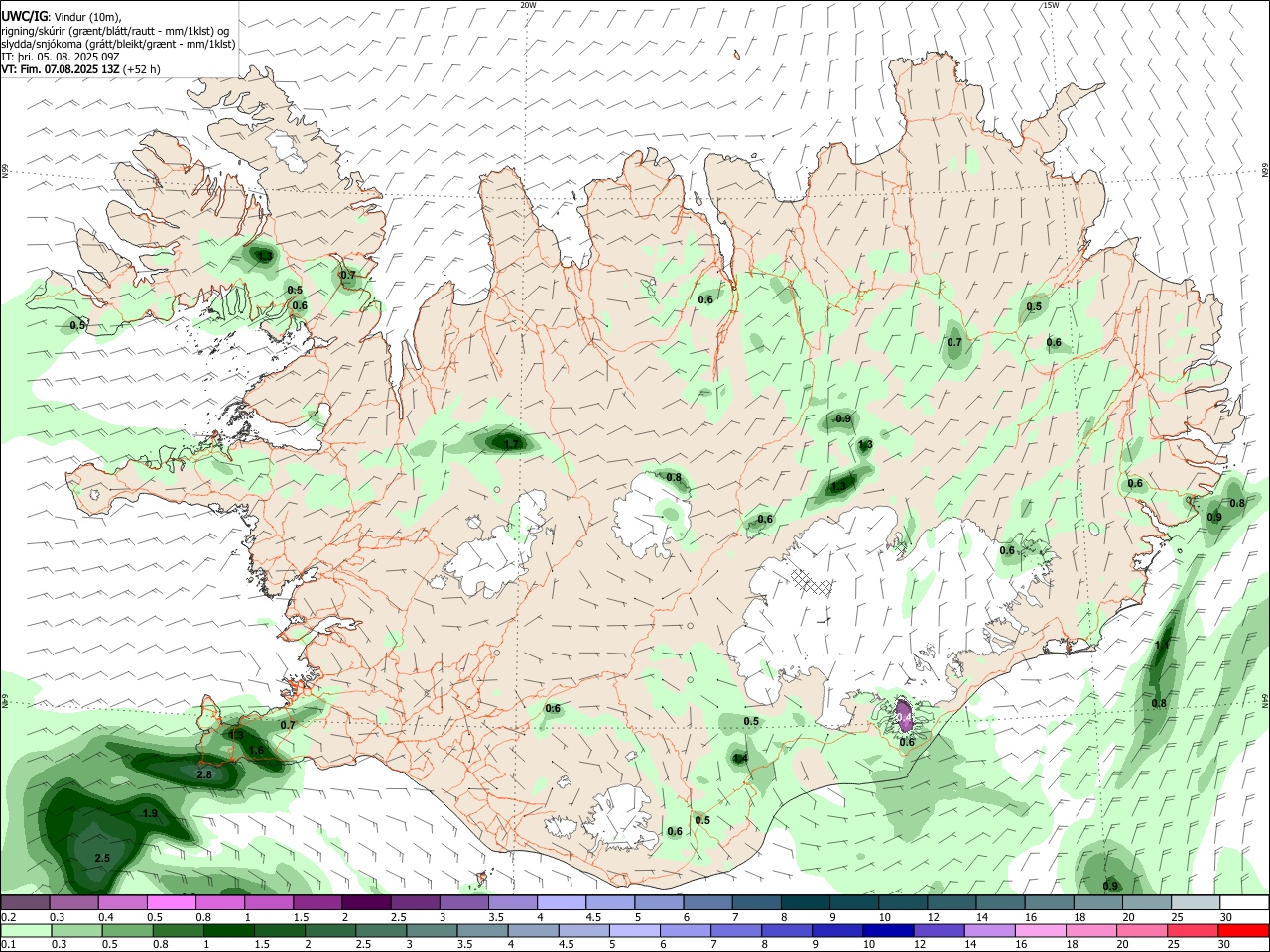
Task: Click the purple snow patch on the glacier
Action: point(904,714)
